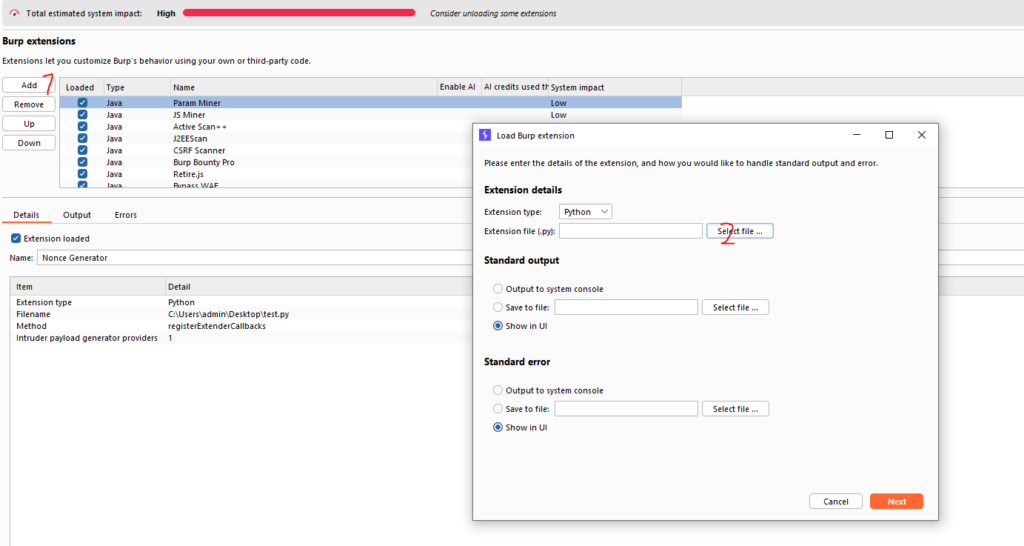The image size is (1024, 546).
Task: Switch to the Output tab
Action: [77, 215]
